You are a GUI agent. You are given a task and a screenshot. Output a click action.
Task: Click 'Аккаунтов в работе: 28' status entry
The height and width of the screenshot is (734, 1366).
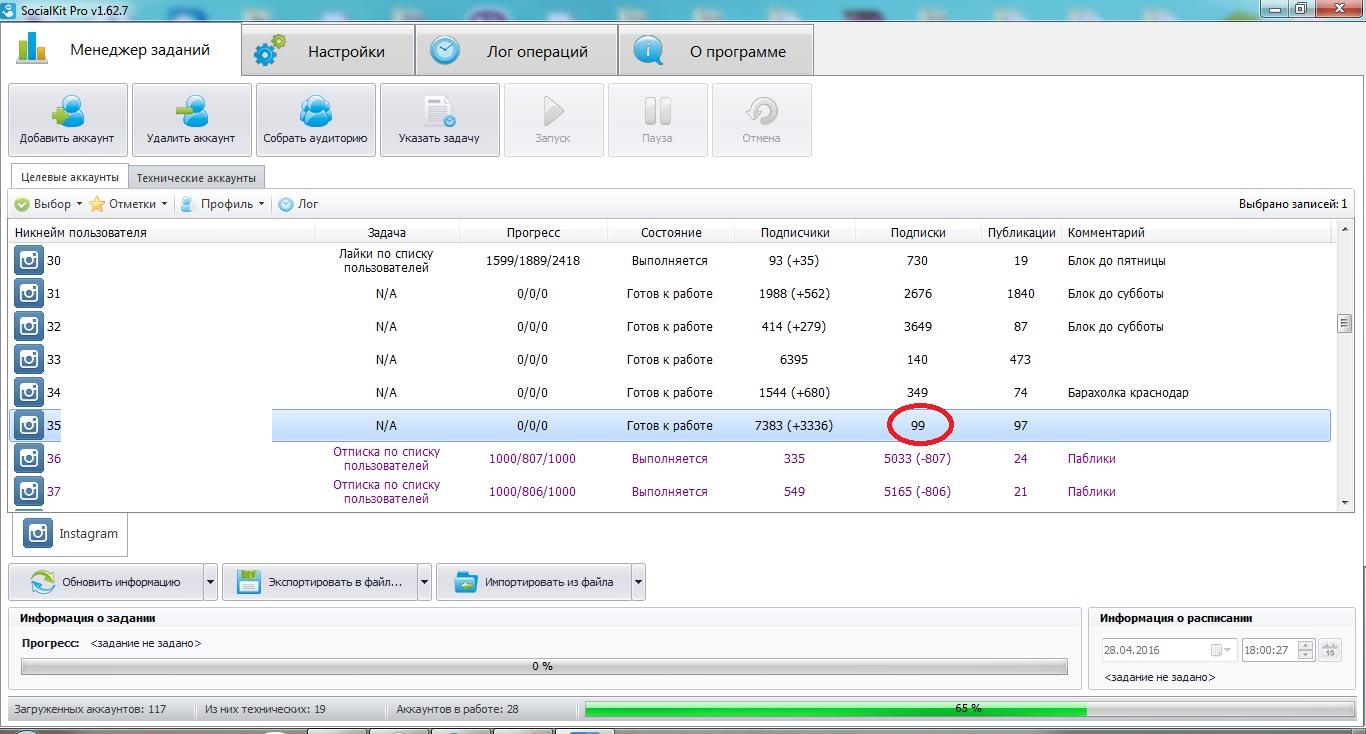coord(457,709)
